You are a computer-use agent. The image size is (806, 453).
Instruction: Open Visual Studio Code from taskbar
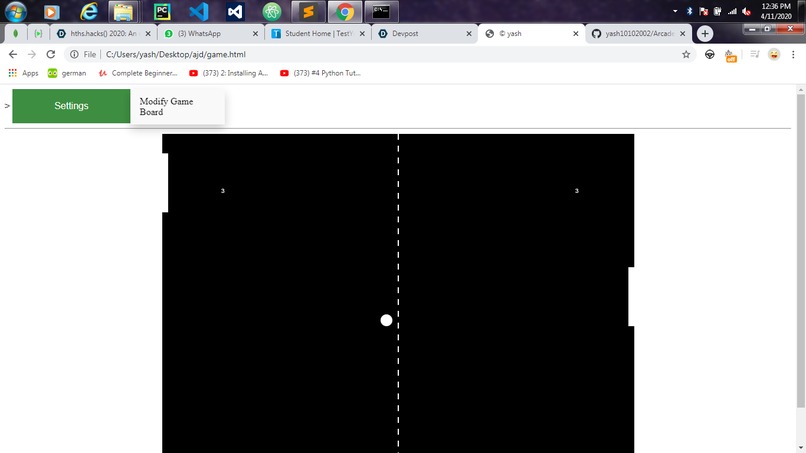coord(198,11)
